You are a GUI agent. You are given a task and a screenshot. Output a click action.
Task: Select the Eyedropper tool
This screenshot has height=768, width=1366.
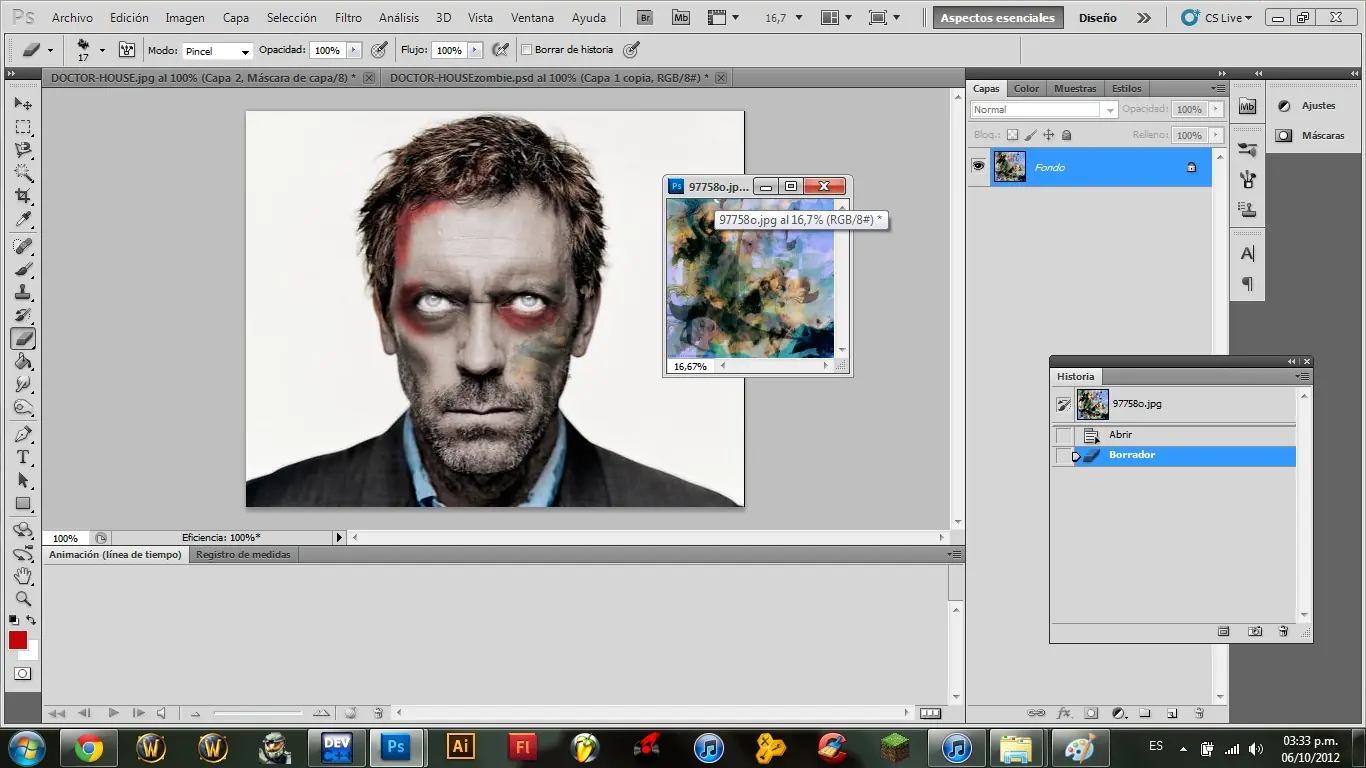(x=22, y=219)
